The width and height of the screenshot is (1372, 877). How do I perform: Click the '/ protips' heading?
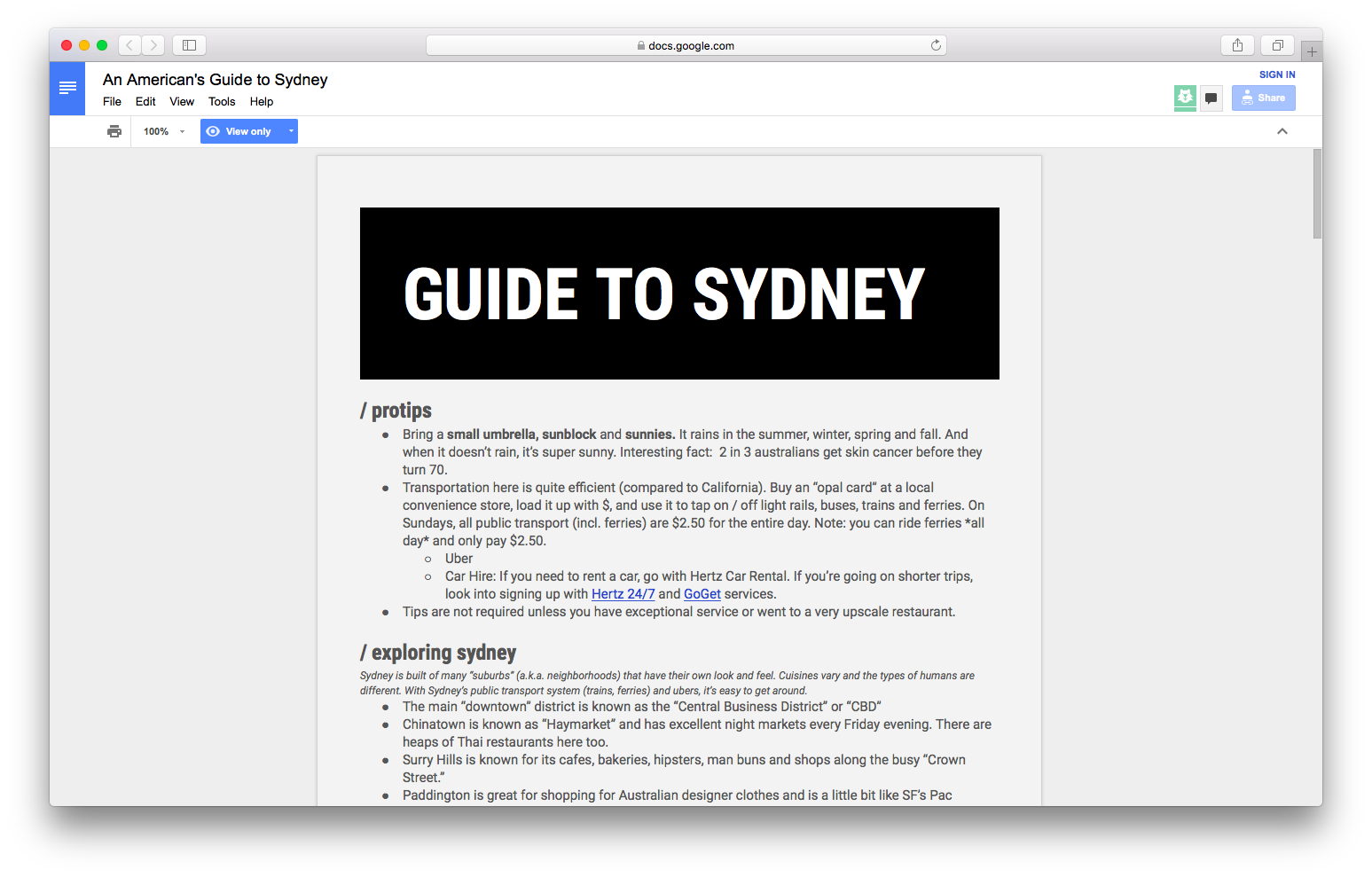click(396, 411)
